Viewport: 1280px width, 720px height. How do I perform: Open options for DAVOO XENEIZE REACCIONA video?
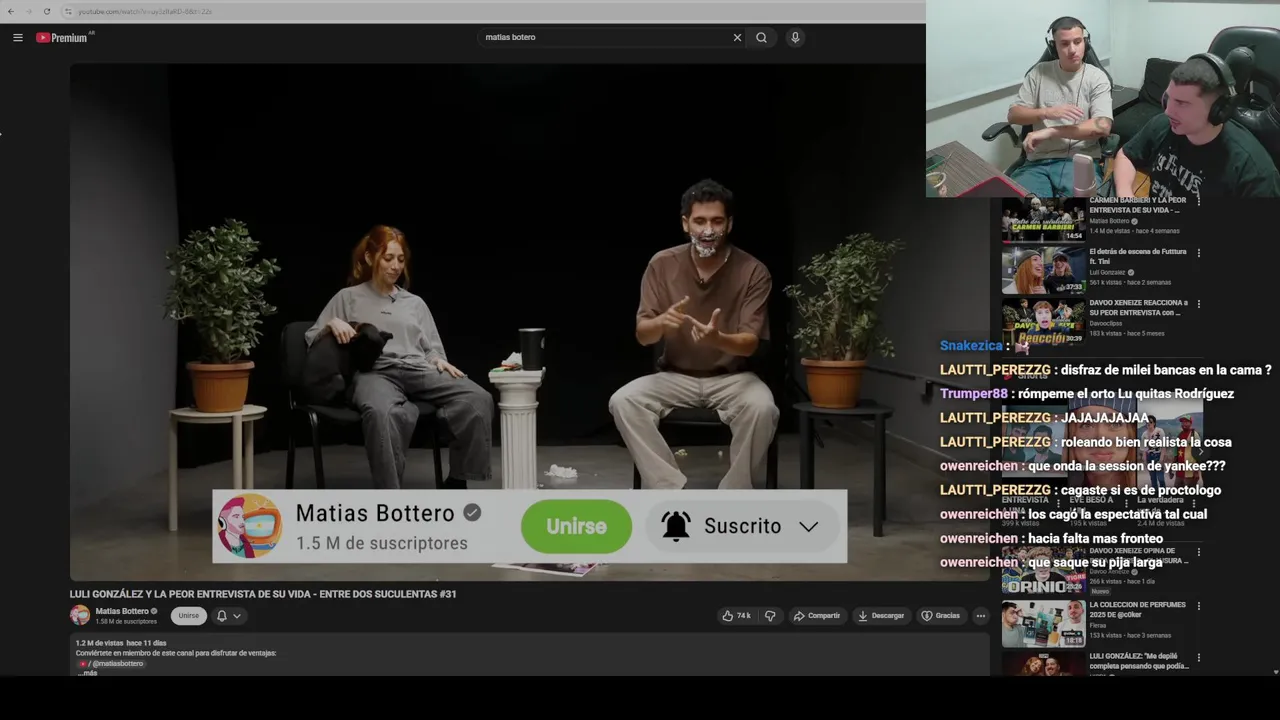[x=1198, y=304]
